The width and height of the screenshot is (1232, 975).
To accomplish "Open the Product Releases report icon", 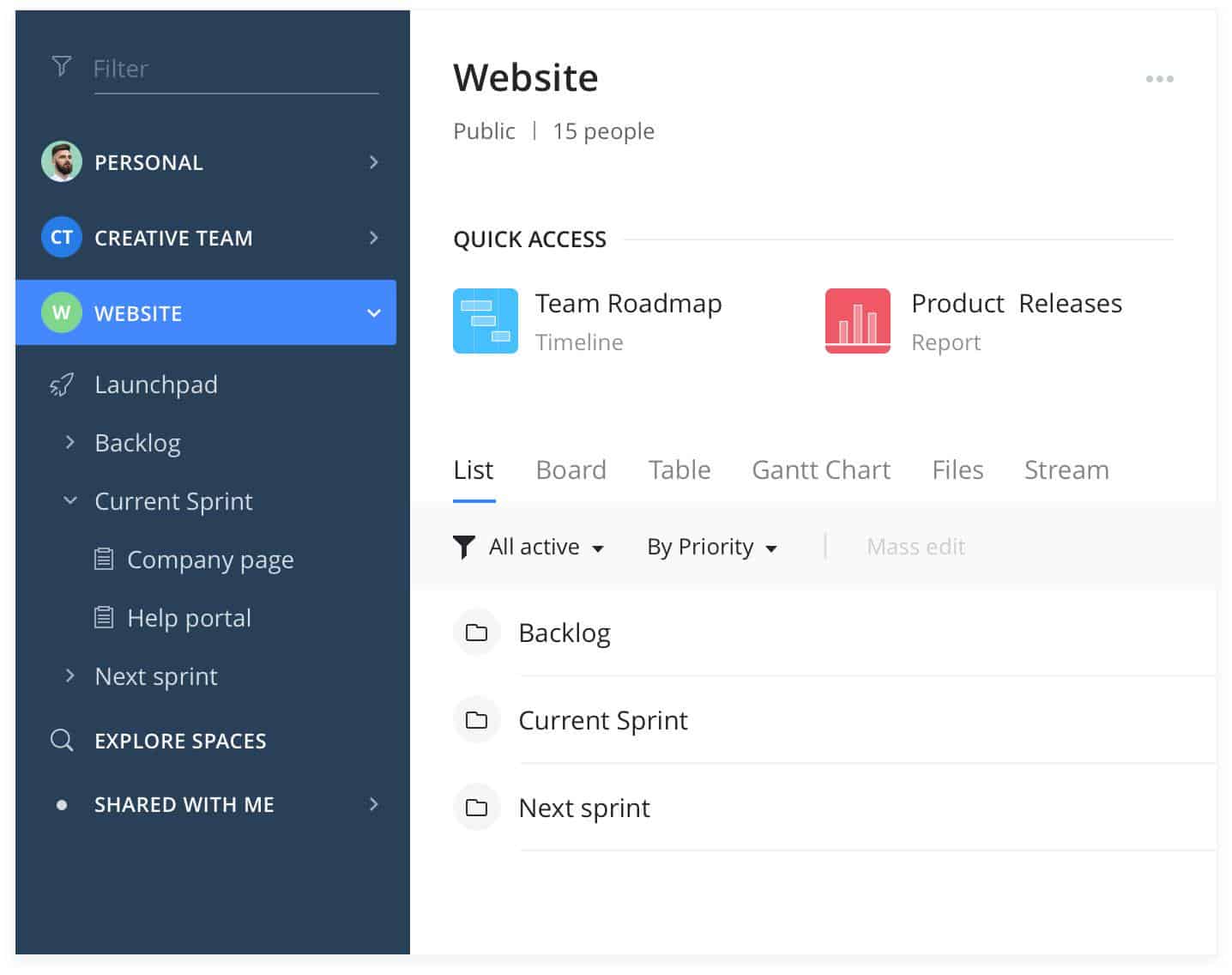I will pos(857,321).
